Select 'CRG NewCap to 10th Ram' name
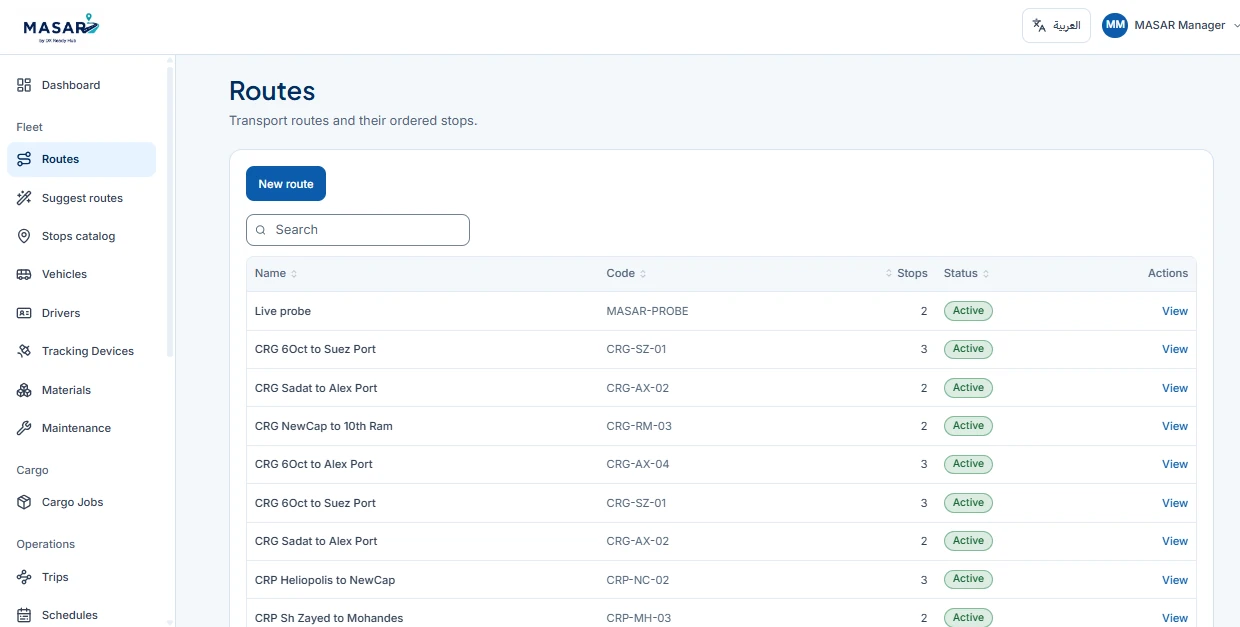Screen dimensions: 1240x627 (x=324, y=426)
